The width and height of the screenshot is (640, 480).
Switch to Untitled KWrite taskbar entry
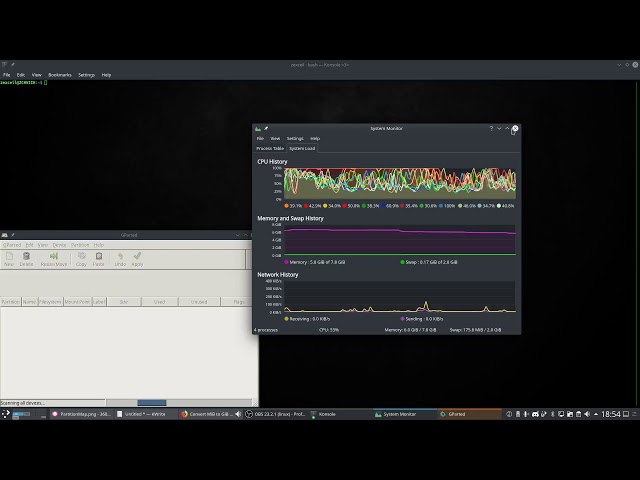[x=145, y=414]
